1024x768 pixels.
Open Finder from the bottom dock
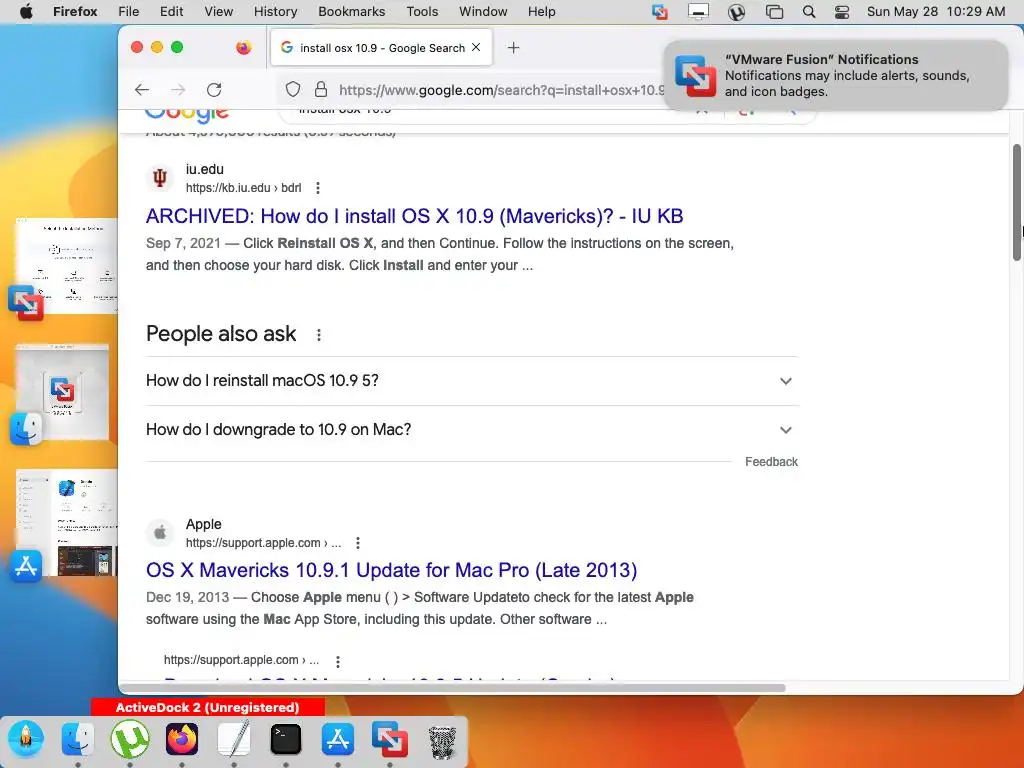[x=77, y=739]
